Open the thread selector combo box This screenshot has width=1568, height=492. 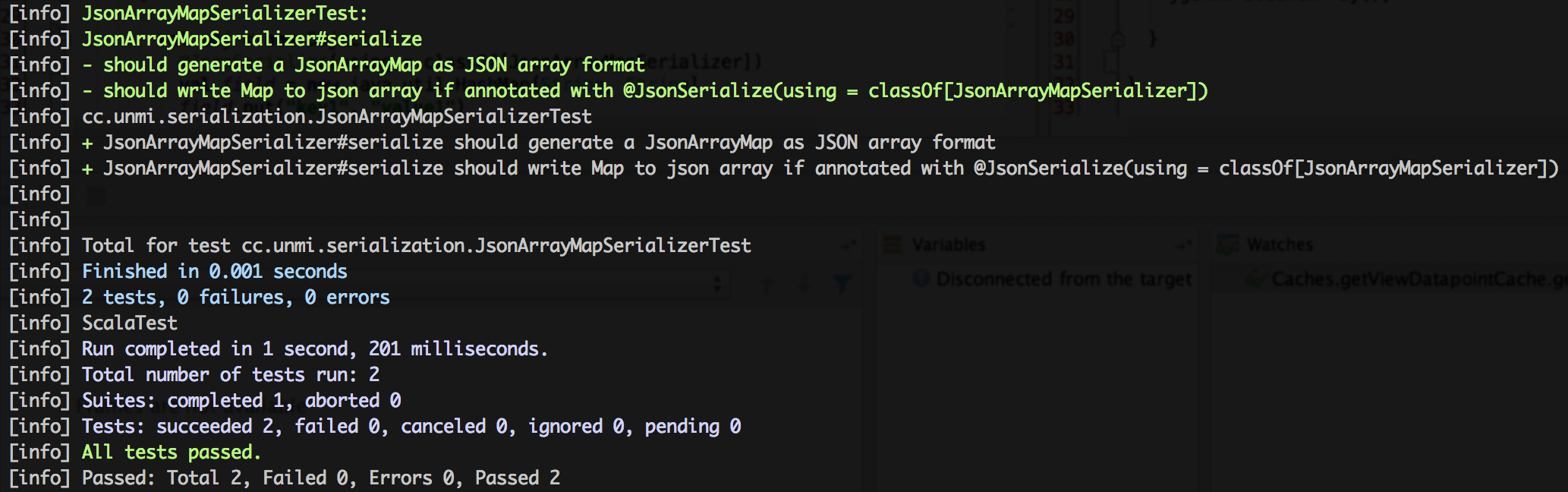click(x=716, y=284)
